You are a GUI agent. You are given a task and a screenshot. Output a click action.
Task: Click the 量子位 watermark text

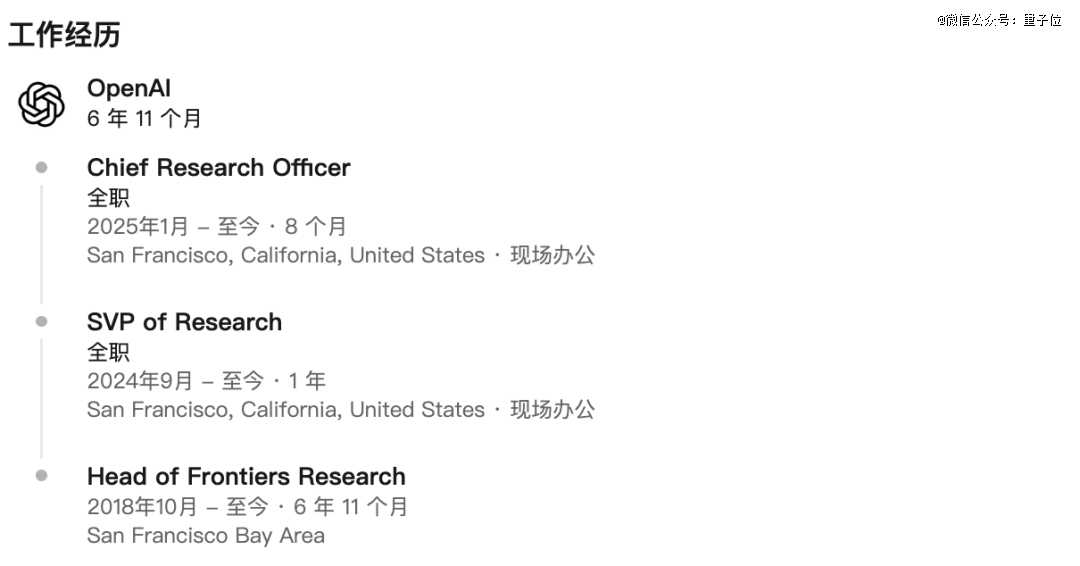click(x=1042, y=20)
